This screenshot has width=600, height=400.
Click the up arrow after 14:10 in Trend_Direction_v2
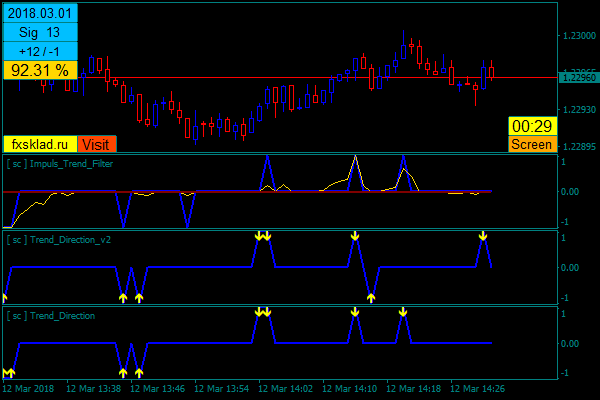[x=371, y=297]
